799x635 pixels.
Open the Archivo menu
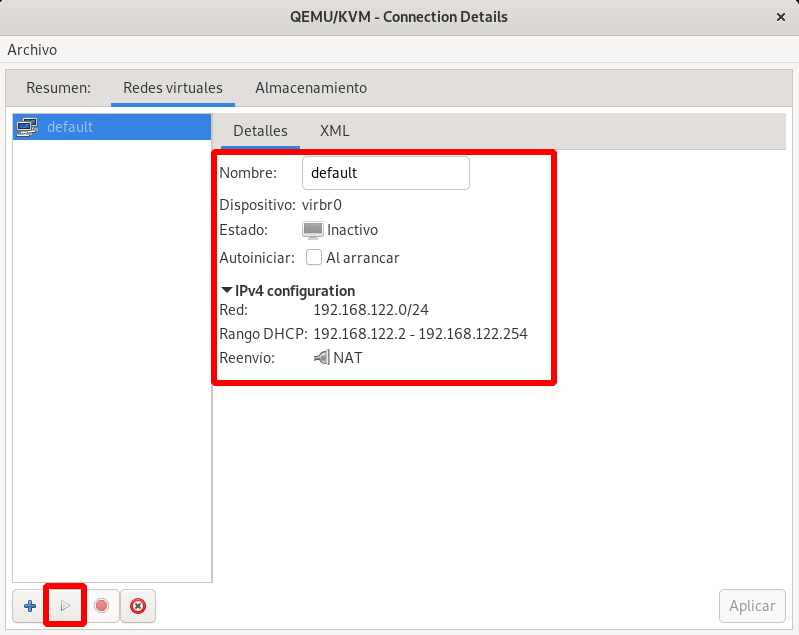pos(32,50)
